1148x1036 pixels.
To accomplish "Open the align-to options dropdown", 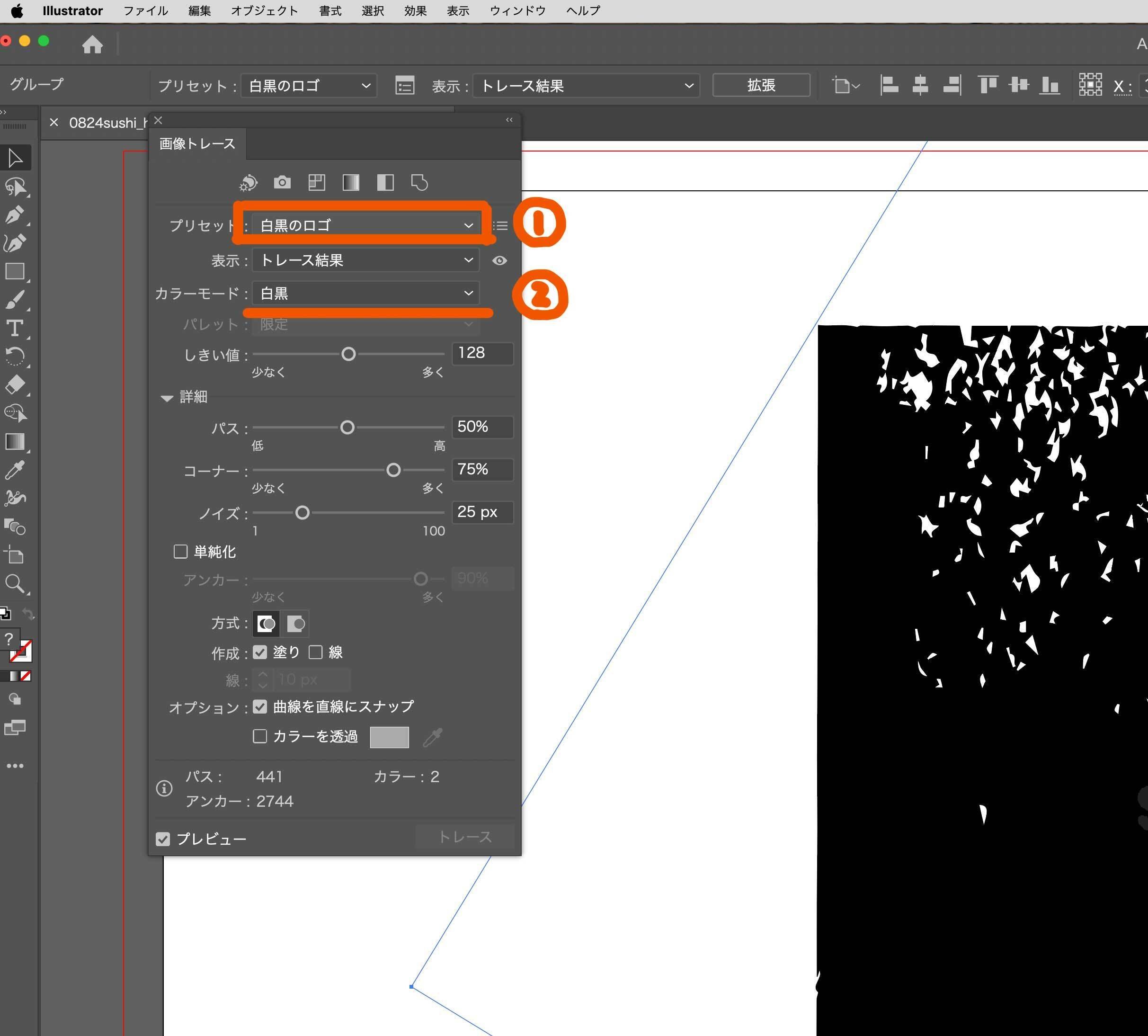I will click(x=846, y=86).
